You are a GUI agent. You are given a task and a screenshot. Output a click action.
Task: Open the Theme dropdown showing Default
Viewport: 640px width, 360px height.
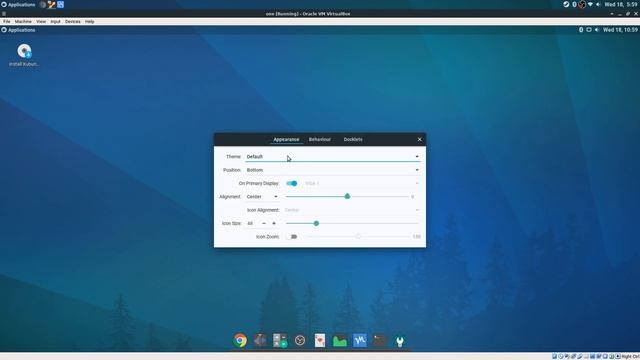pyautogui.click(x=332, y=157)
